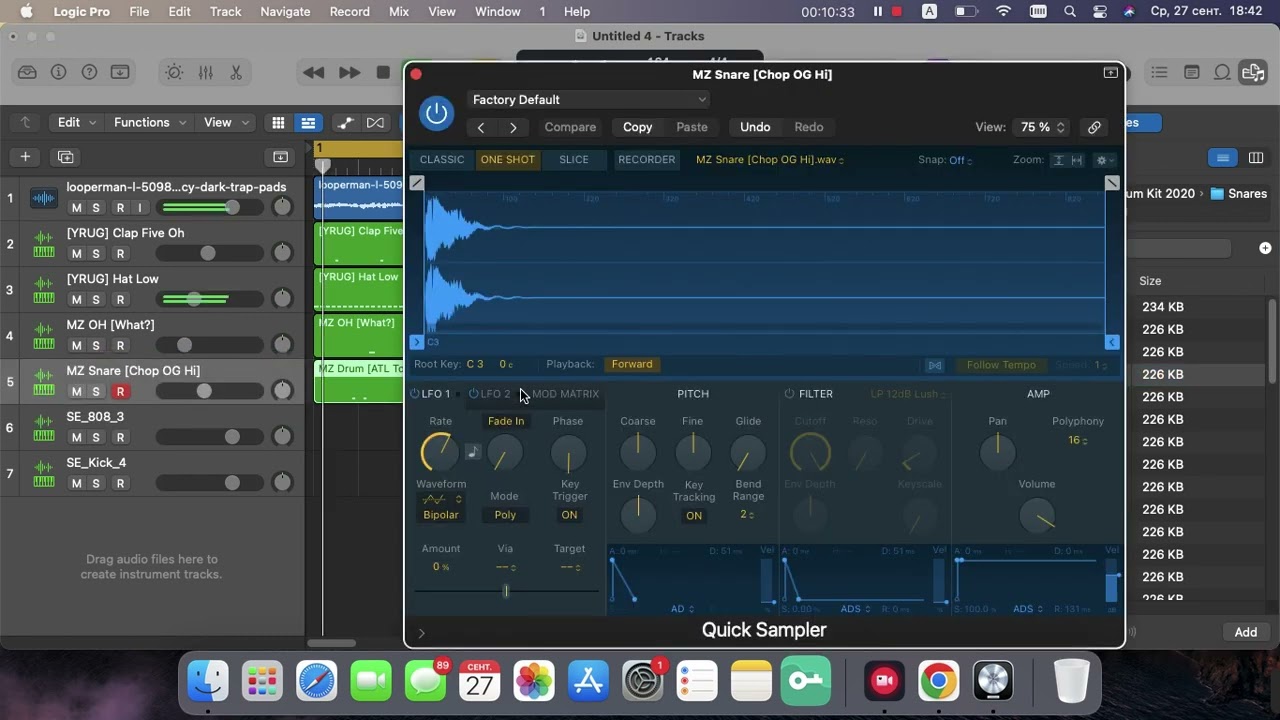Image resolution: width=1280 pixels, height=720 pixels.
Task: Click the Add button in file browser
Action: 1245,632
